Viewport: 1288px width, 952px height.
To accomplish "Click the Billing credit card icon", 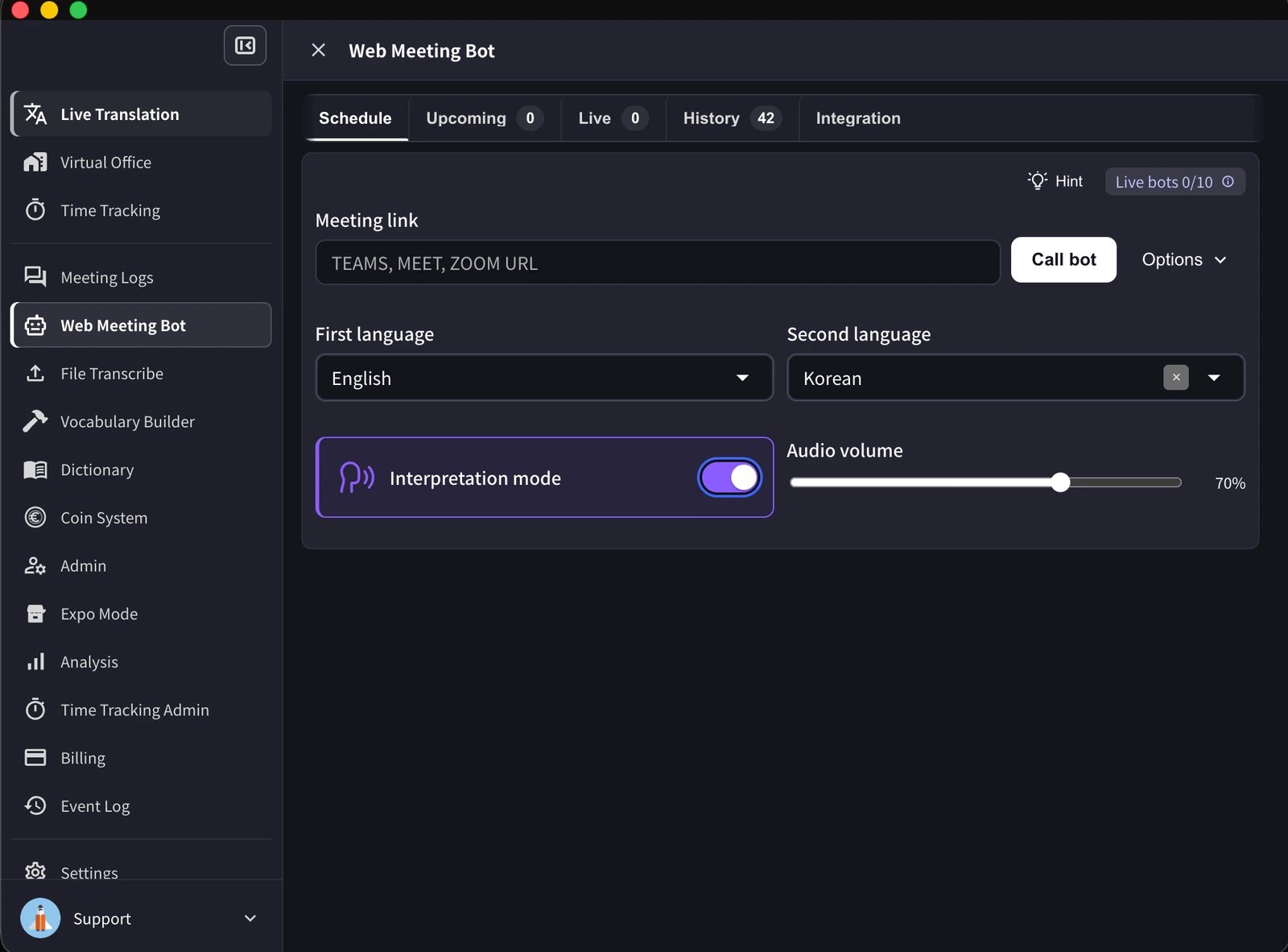I will click(x=35, y=757).
